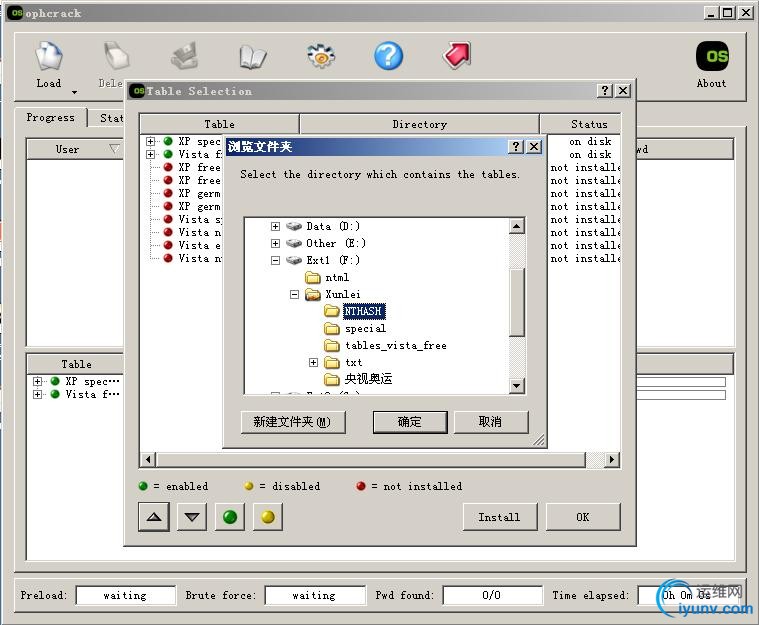Move selected table up with arrow button
This screenshot has width=759, height=625.
(154, 517)
